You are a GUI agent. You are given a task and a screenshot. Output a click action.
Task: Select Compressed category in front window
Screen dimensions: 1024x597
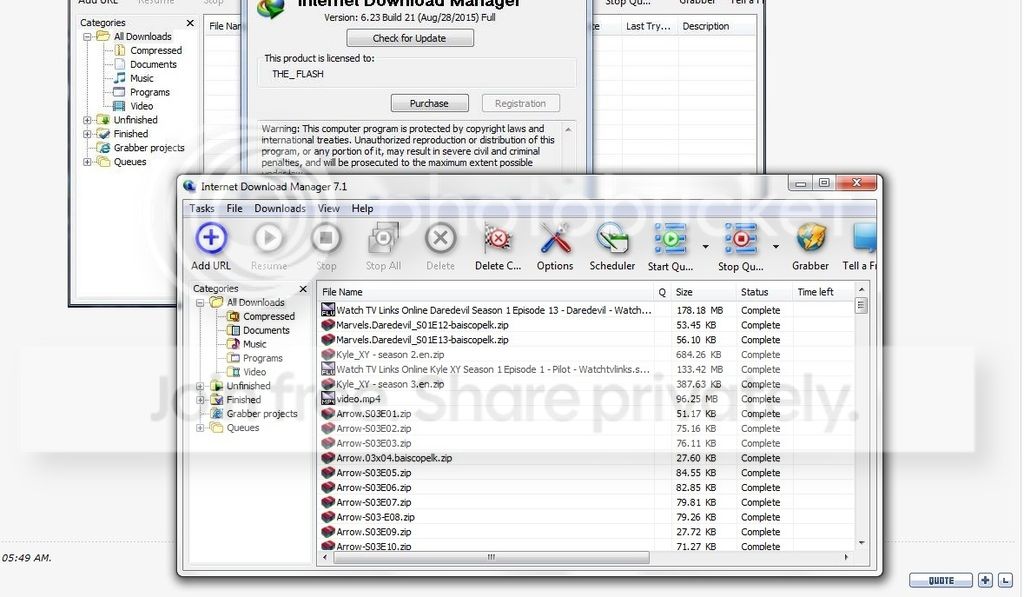(x=268, y=316)
